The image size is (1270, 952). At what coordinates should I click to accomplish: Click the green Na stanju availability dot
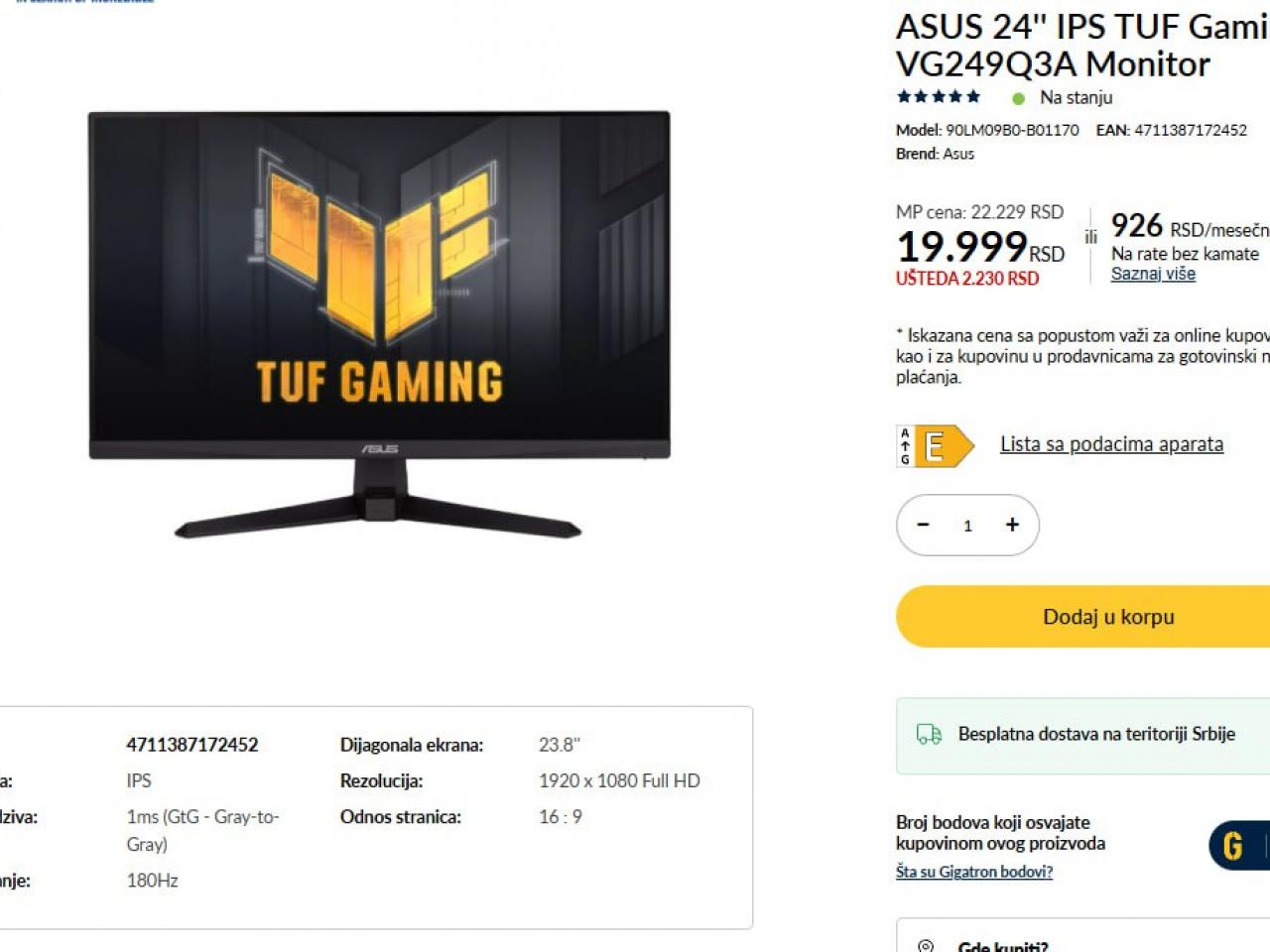[x=1018, y=98]
